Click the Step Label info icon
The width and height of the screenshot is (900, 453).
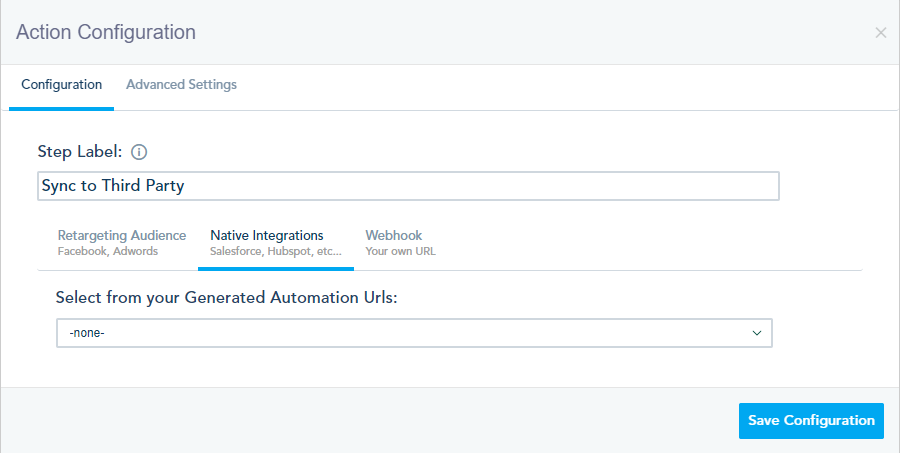click(x=139, y=152)
